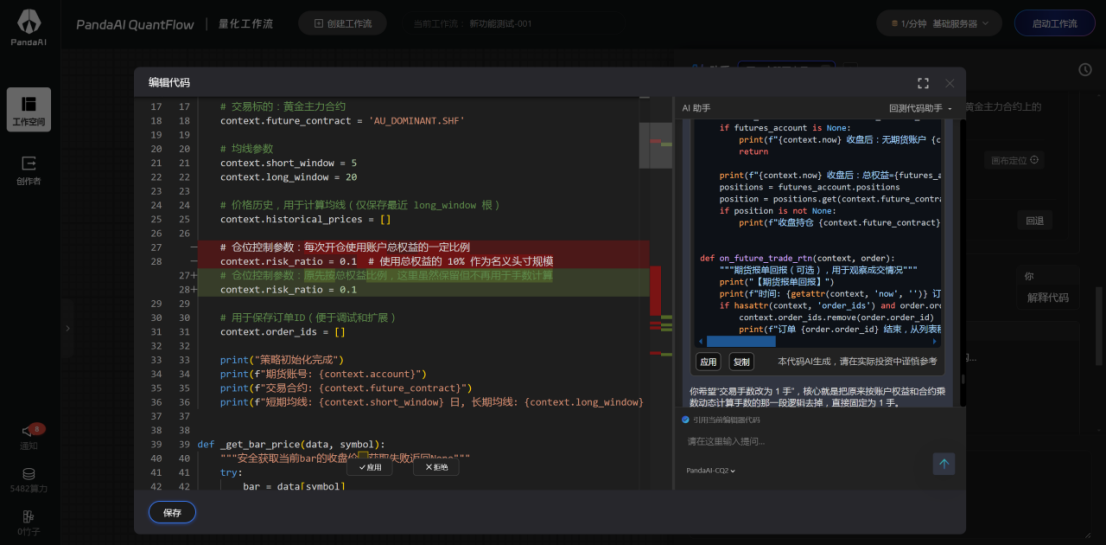Click the PandaAI logo icon
Screen dimensions: 1107x545
29,22
